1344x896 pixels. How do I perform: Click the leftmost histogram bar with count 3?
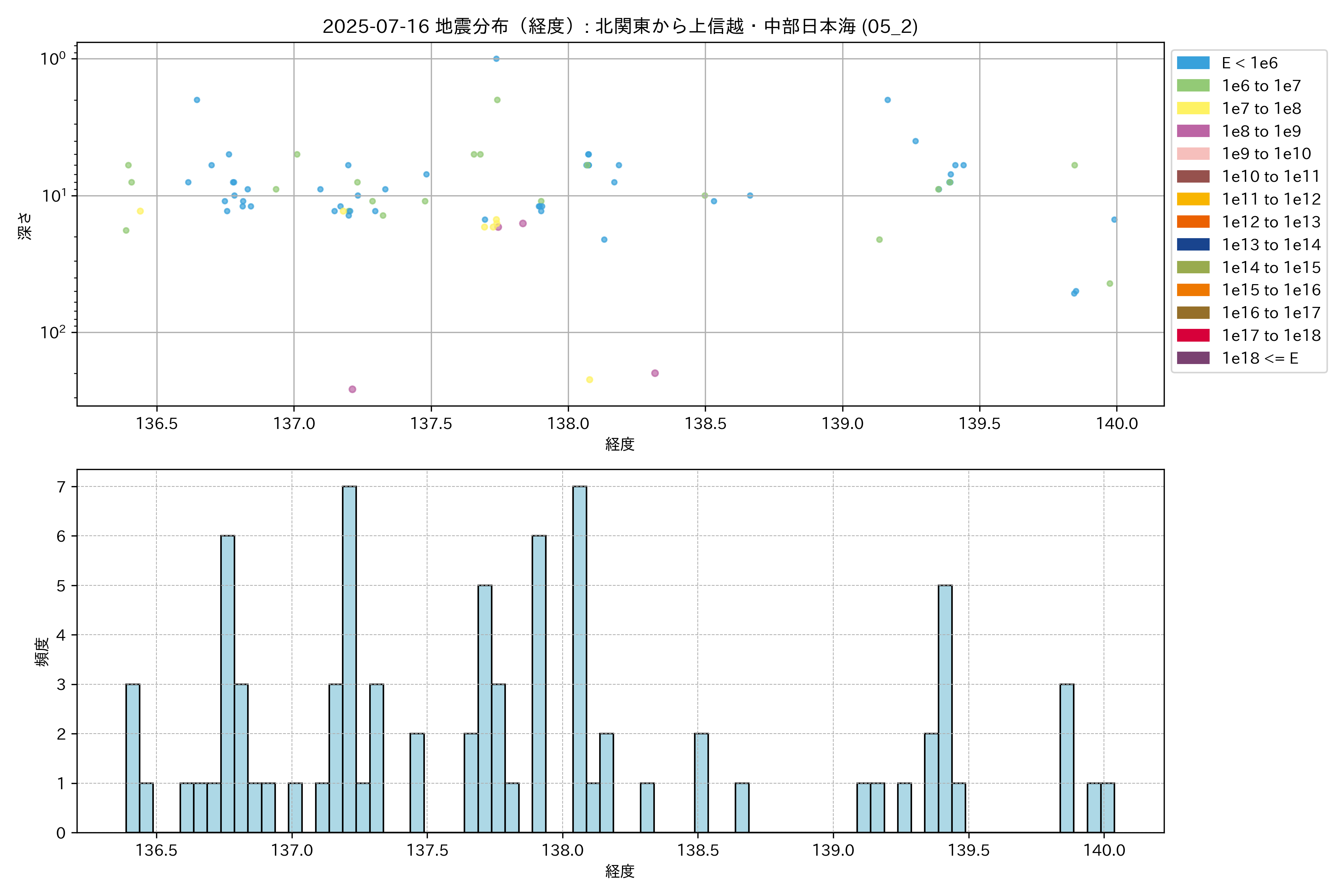coord(133,758)
